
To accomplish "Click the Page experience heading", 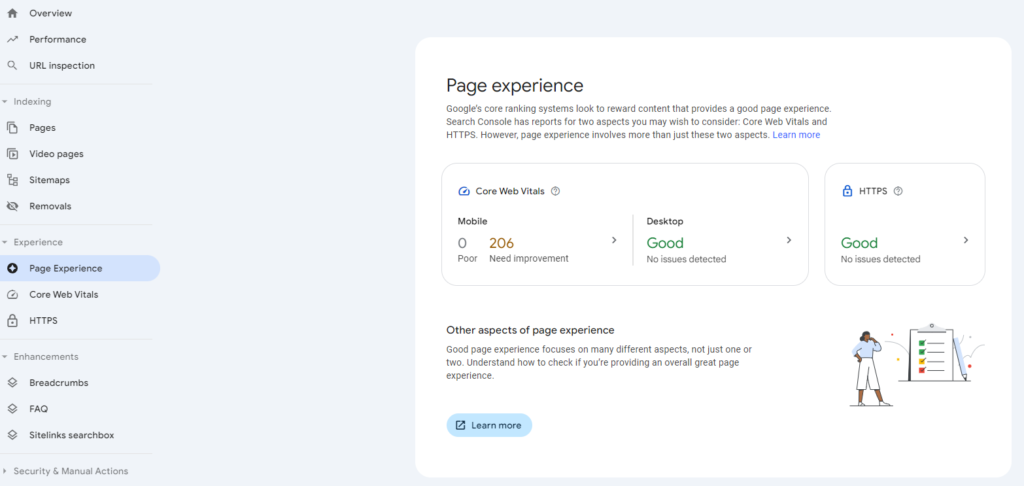I will (515, 86).
